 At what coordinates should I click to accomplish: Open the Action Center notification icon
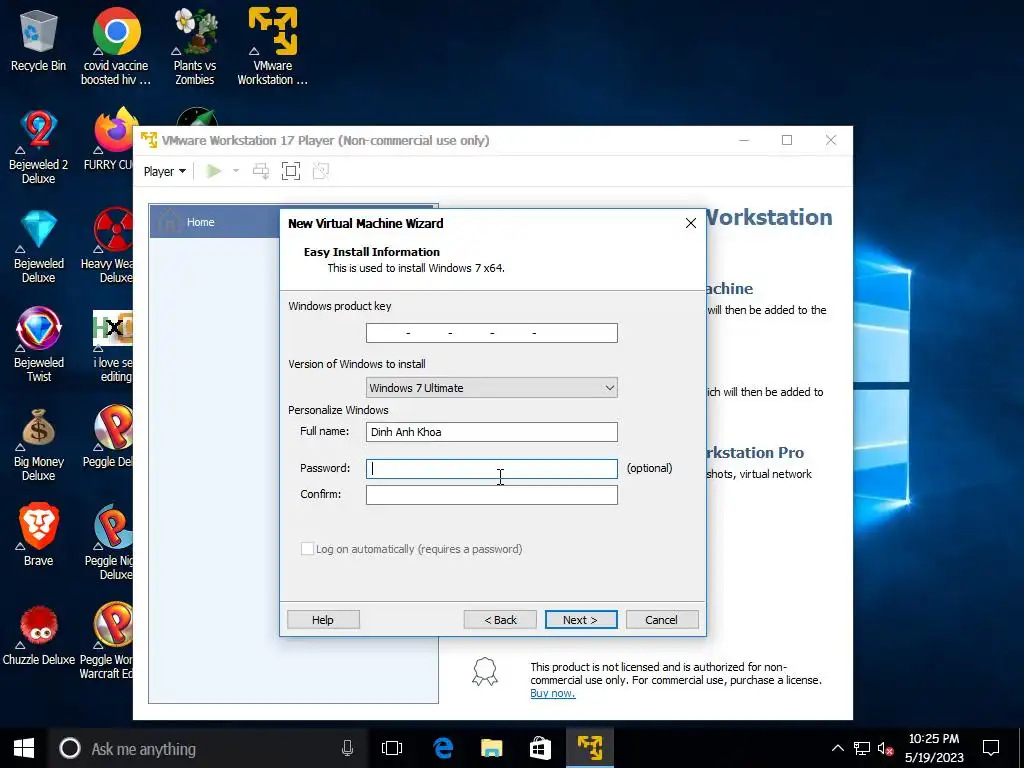coord(991,748)
